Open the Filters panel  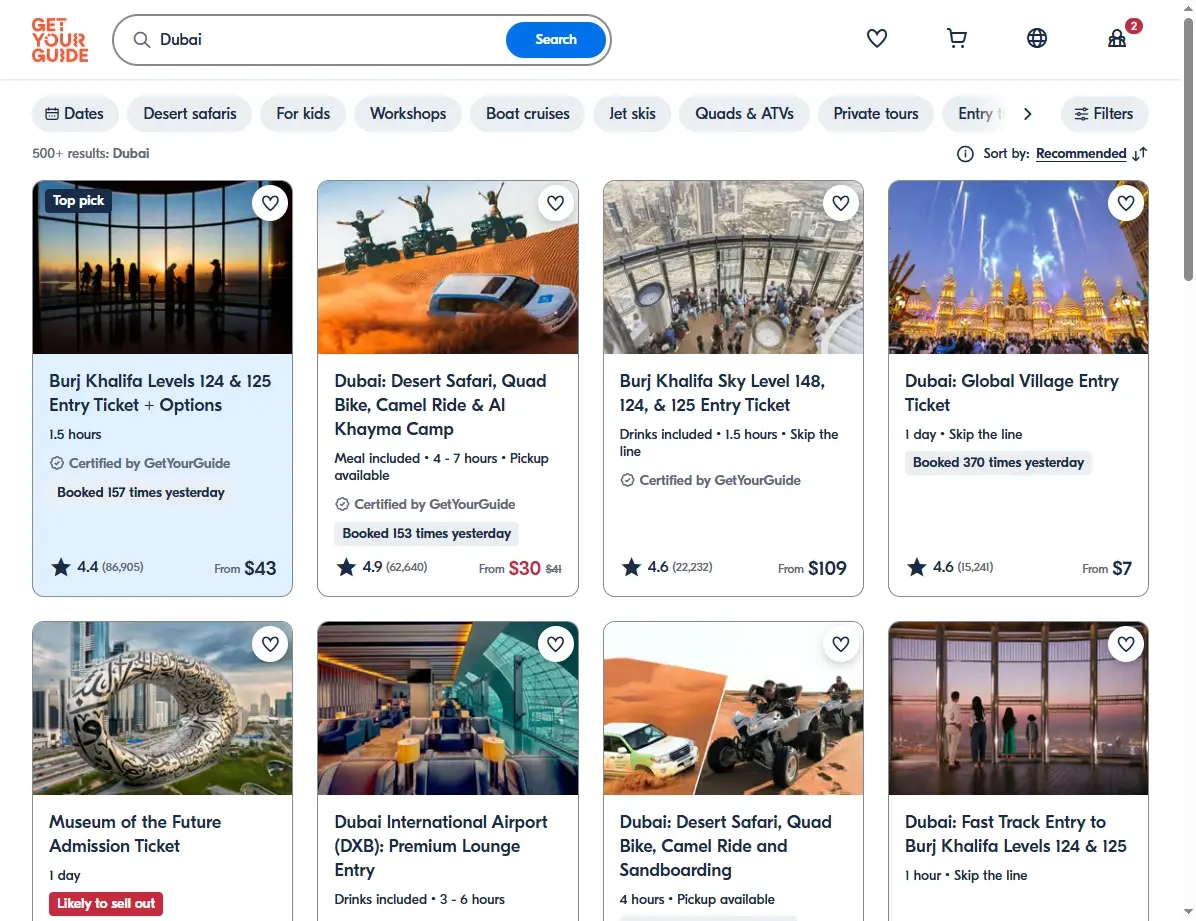click(x=1104, y=114)
